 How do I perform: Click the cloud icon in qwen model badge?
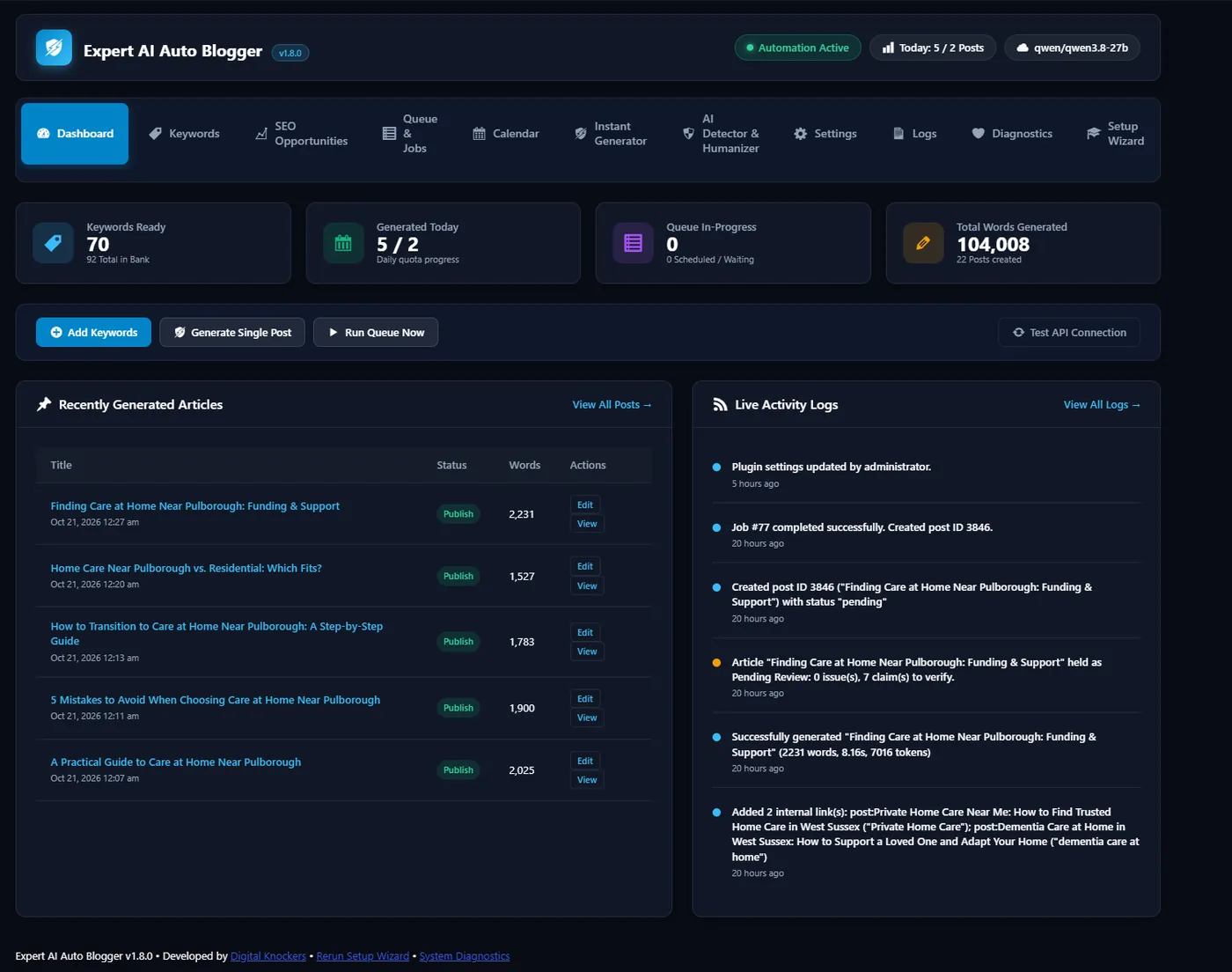[1023, 48]
